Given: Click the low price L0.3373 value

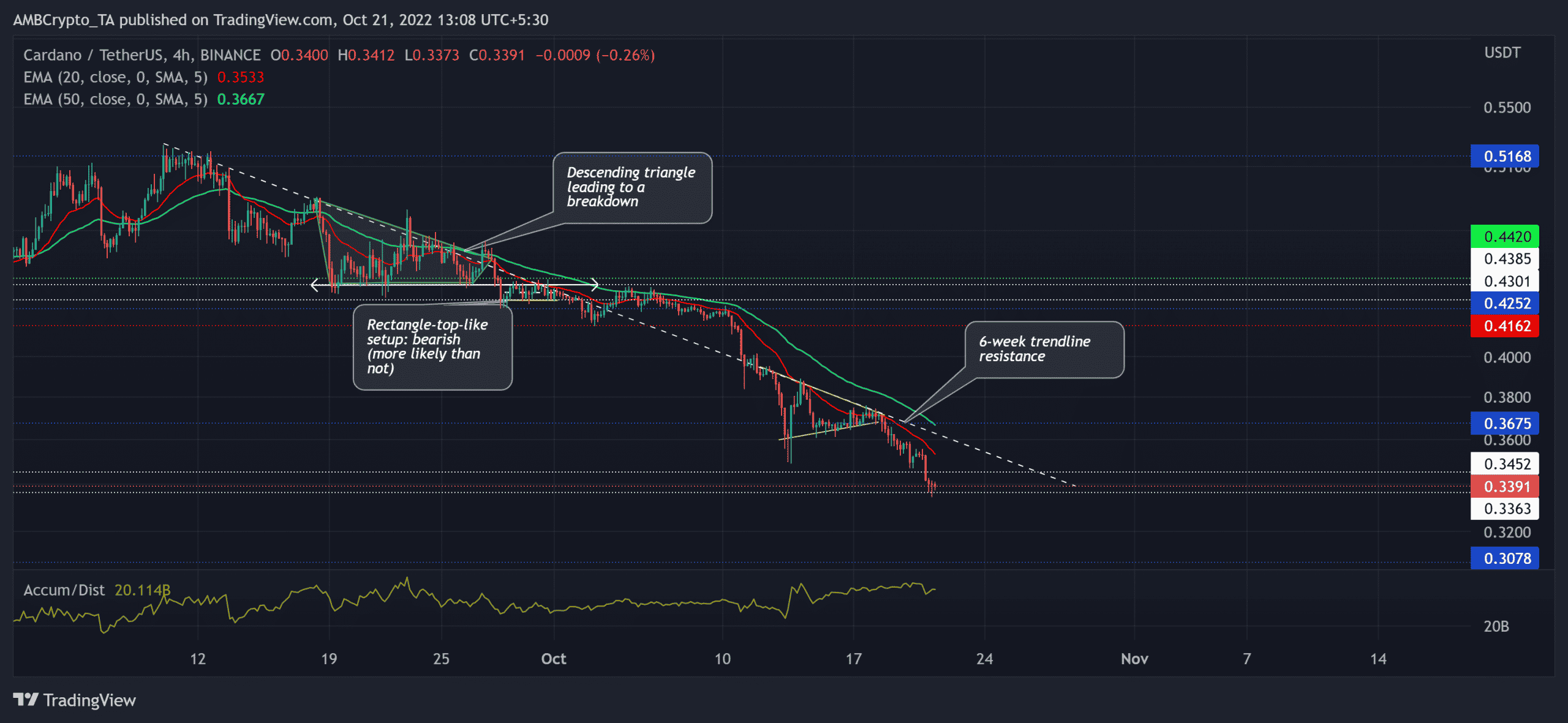Looking at the screenshot, I should coord(432,55).
